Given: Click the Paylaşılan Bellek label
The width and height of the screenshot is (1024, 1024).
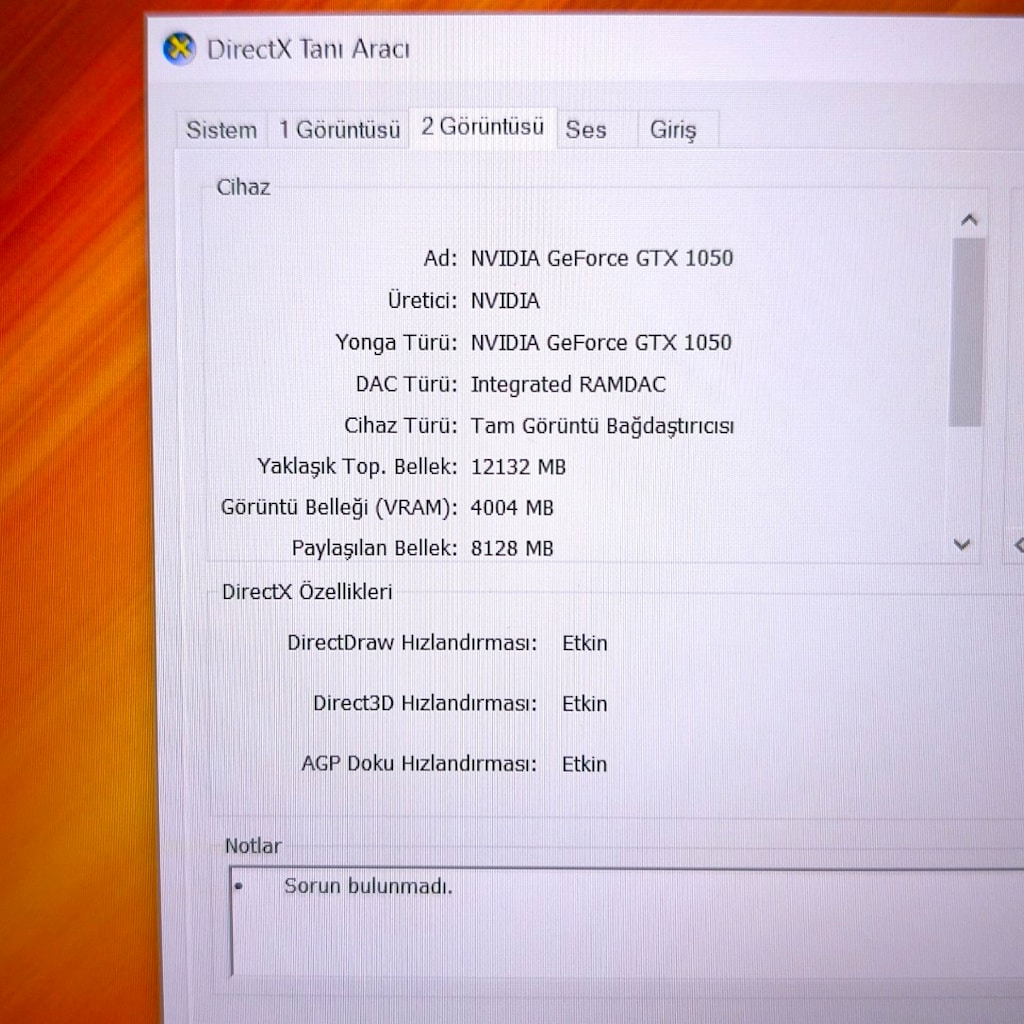Looking at the screenshot, I should [x=374, y=549].
